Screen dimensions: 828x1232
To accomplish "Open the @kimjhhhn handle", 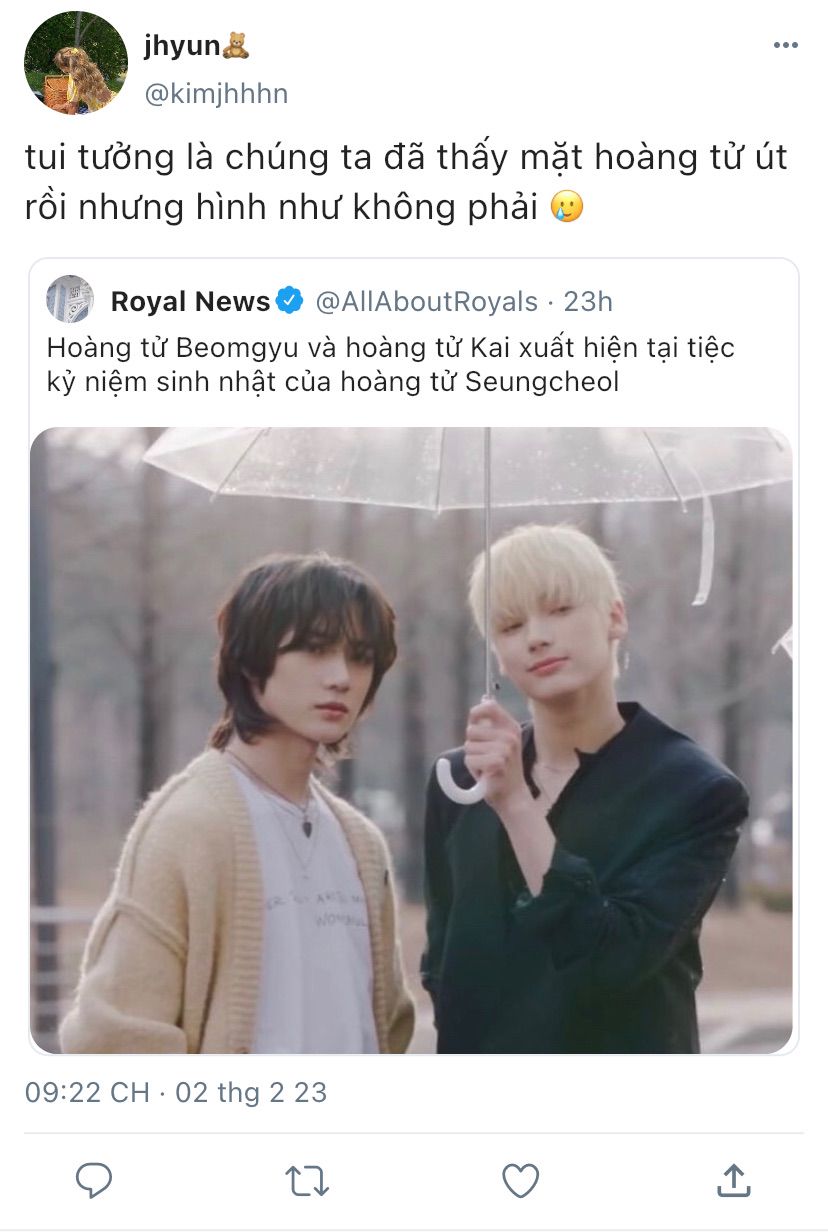I will click(216, 94).
